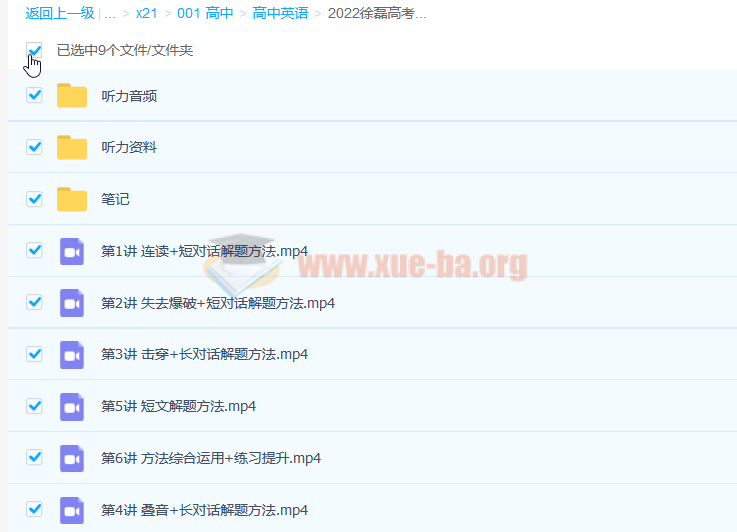Go back via 返回上一级 link
Viewport: 737px width, 532px height.
coord(59,14)
